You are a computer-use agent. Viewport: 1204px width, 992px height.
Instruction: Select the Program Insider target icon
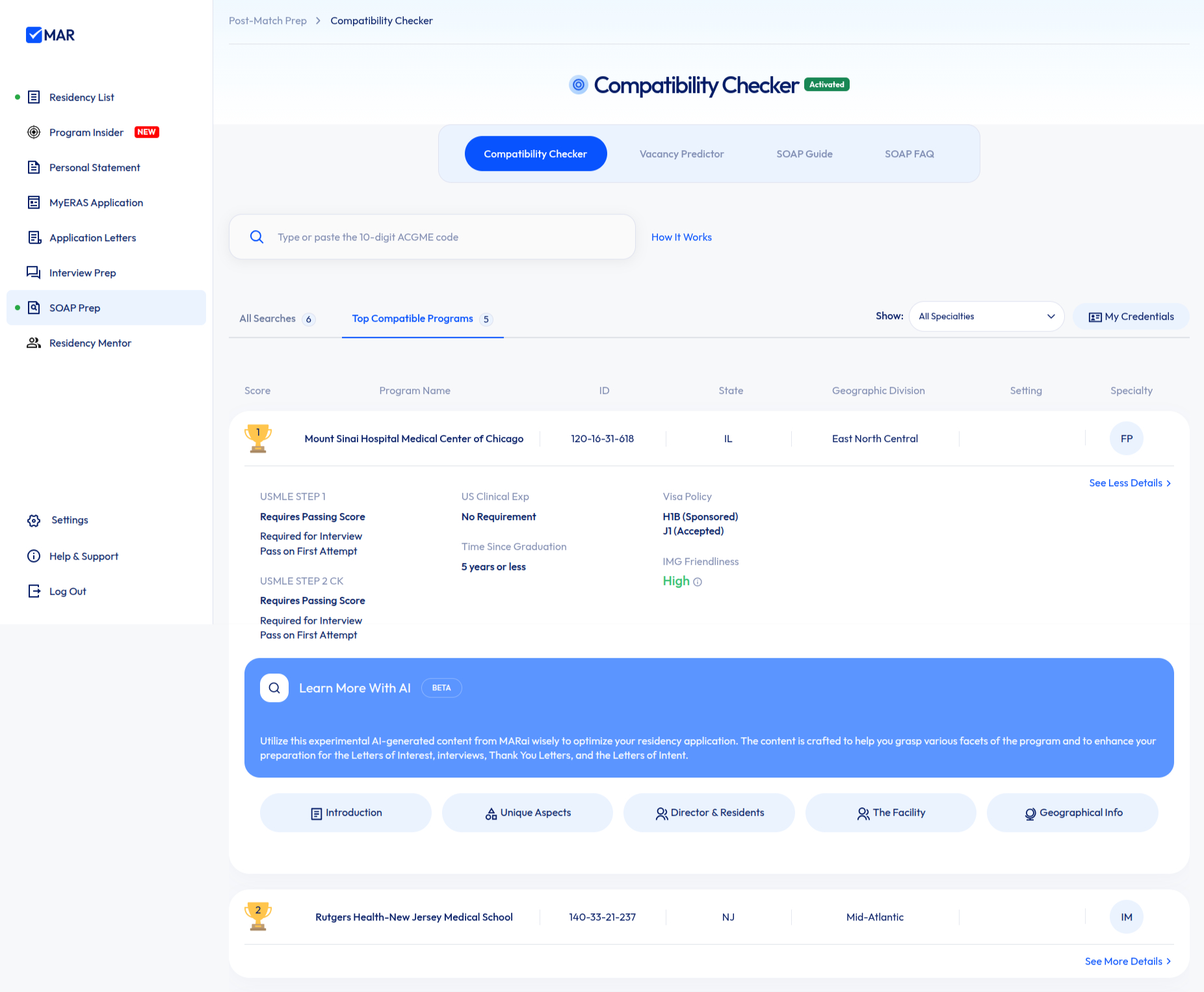point(34,132)
